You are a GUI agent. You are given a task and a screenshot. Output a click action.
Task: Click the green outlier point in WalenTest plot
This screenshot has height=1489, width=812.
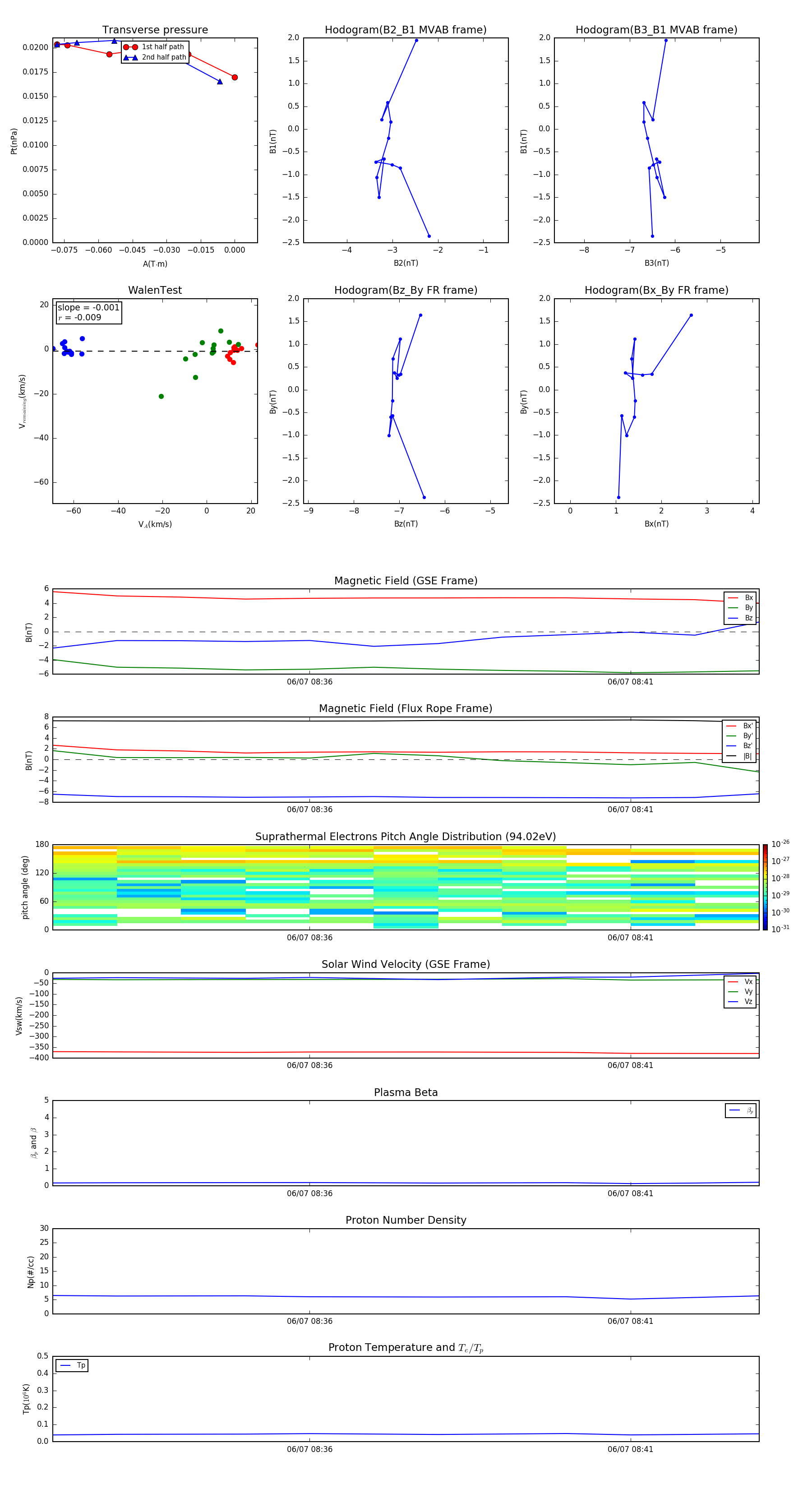click(161, 397)
